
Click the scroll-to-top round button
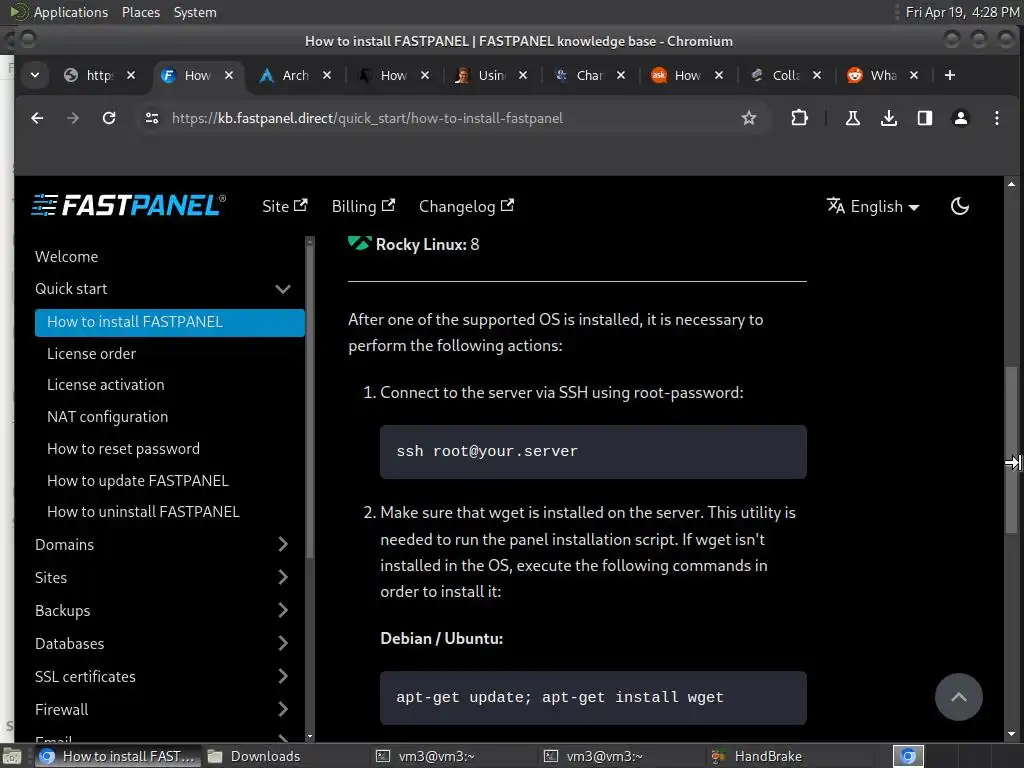[x=958, y=697]
